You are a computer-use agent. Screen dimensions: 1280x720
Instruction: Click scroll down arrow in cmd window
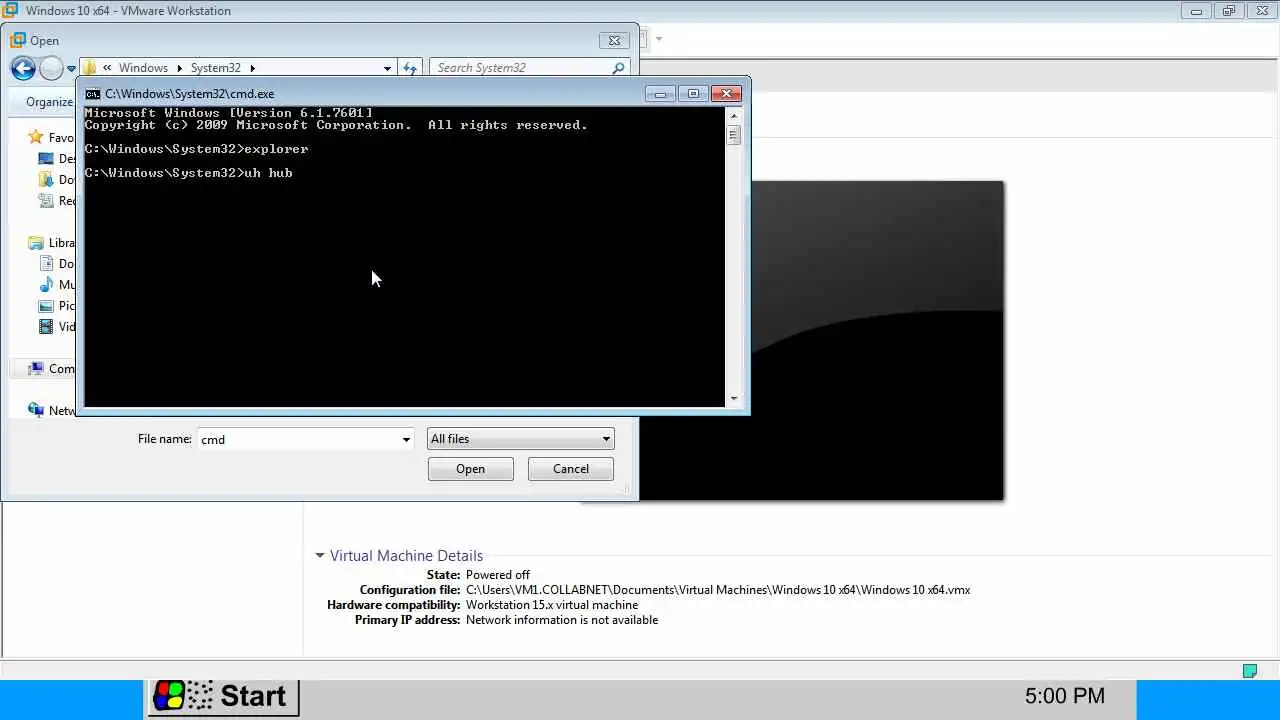[734, 399]
